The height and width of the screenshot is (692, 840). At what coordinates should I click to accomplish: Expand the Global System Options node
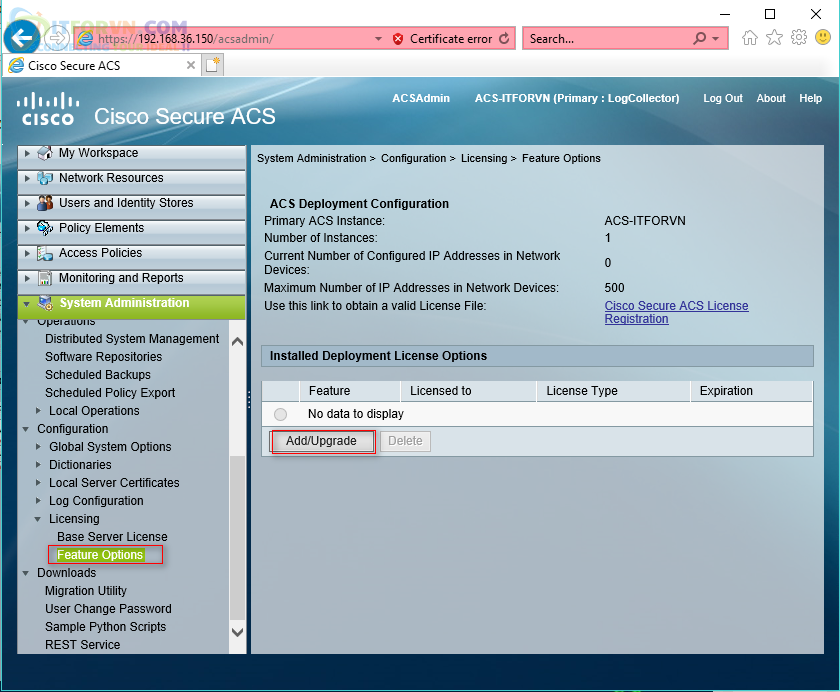[x=39, y=447]
